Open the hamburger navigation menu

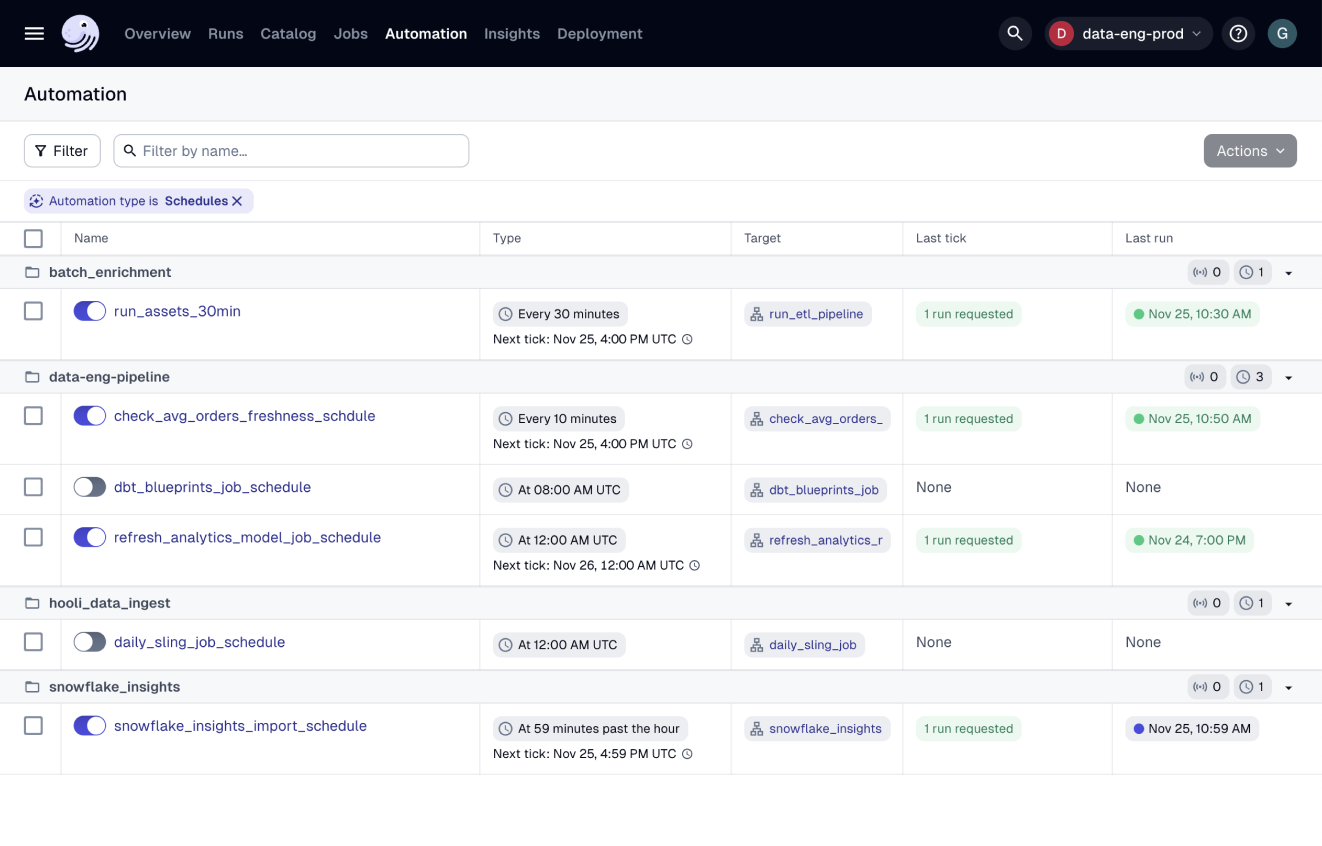point(33,33)
